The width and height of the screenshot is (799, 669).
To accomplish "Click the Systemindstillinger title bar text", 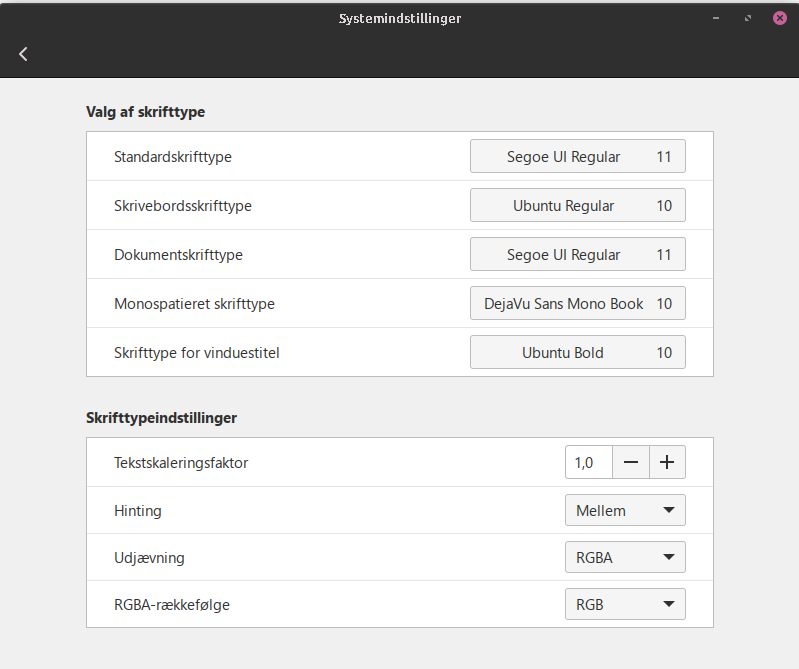I will tap(399, 18).
